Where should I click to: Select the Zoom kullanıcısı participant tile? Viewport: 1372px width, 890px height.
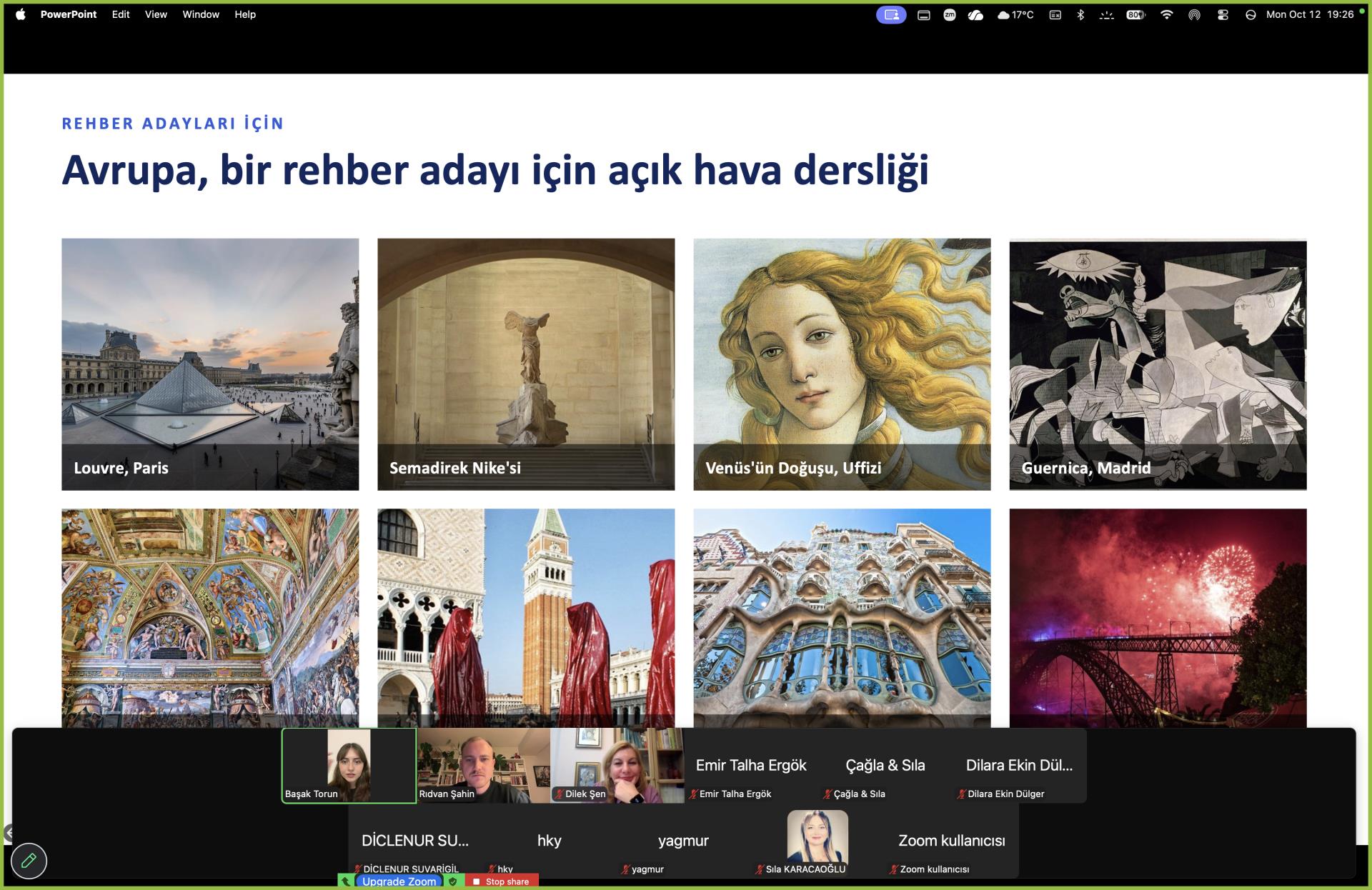point(952,841)
